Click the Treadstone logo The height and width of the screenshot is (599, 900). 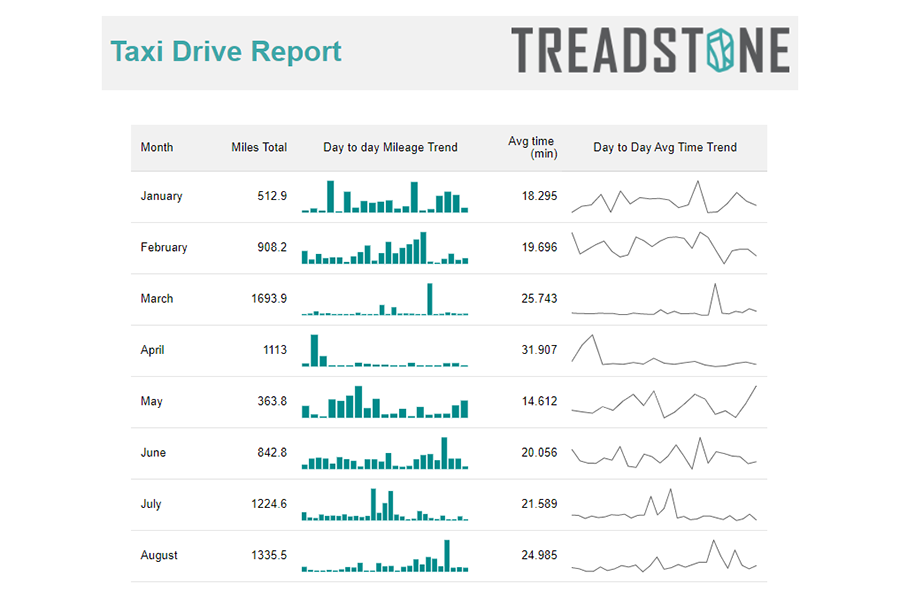click(x=650, y=50)
